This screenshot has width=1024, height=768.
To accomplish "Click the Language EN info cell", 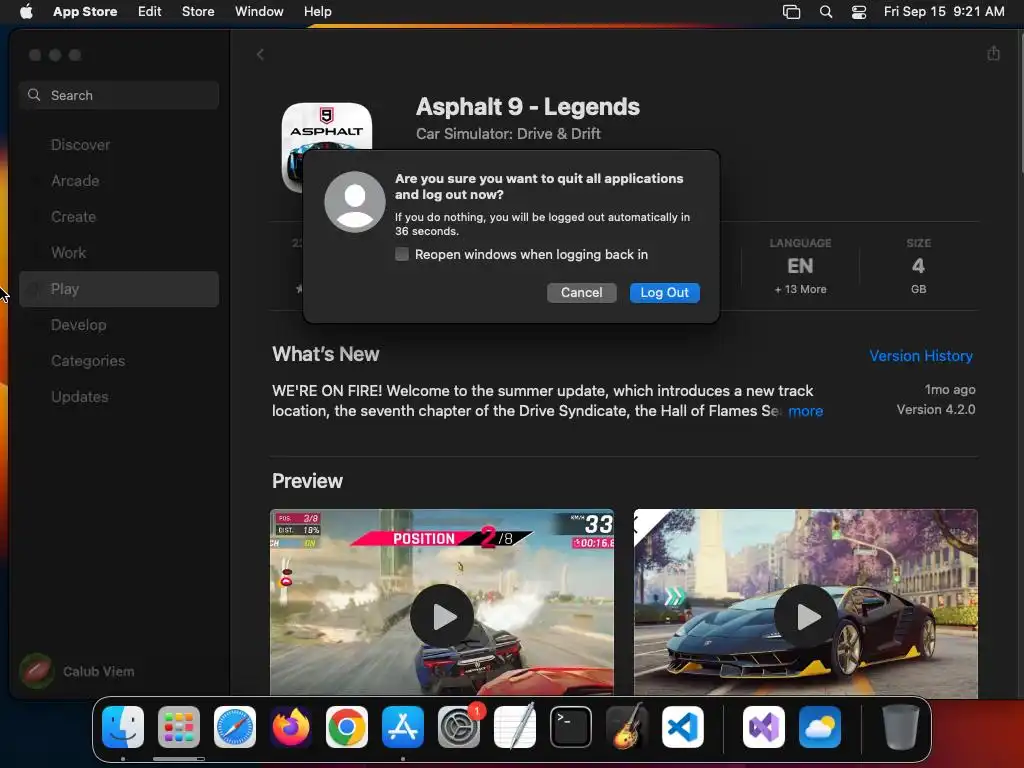I will coord(800,266).
